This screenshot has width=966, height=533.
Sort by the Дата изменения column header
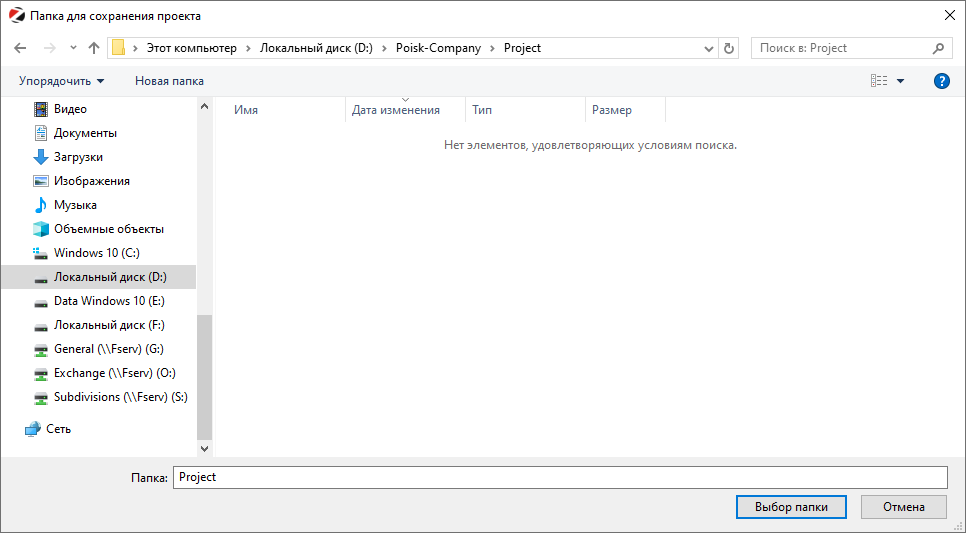396,110
